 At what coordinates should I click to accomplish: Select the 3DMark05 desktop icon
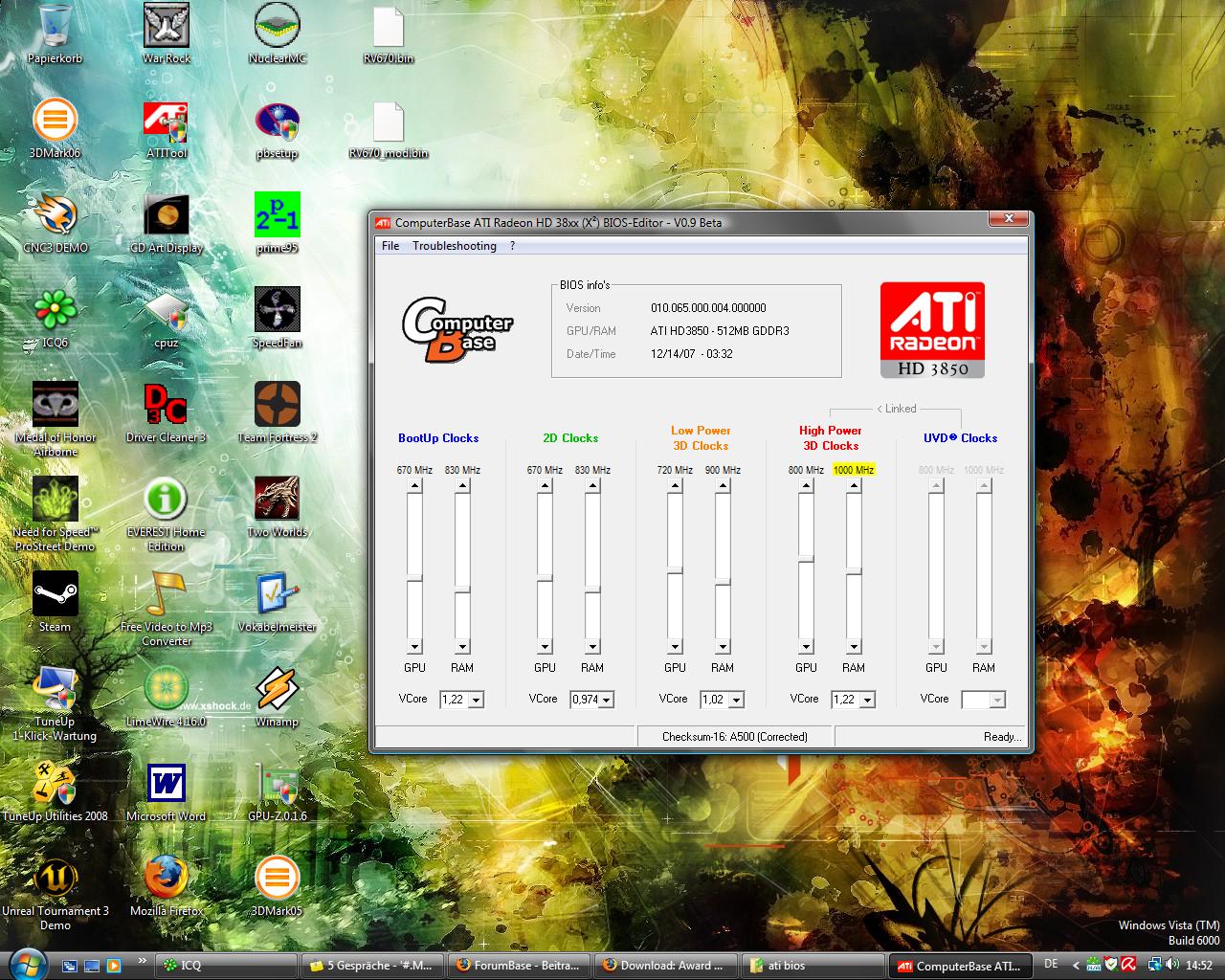278,886
